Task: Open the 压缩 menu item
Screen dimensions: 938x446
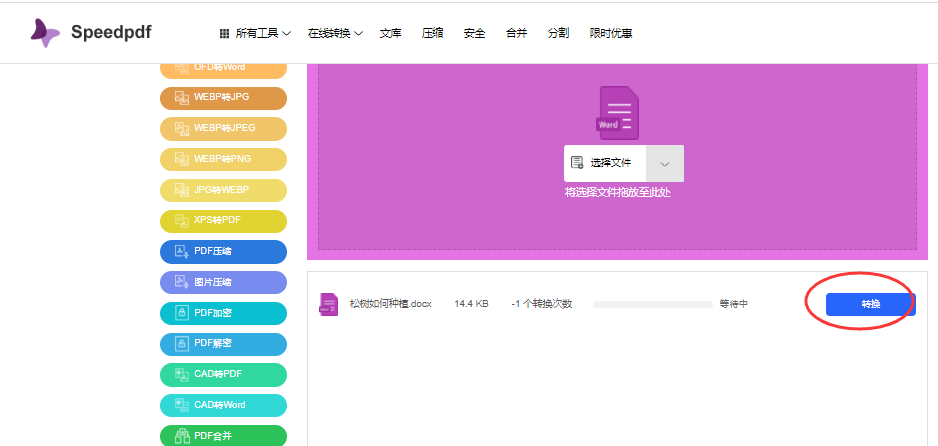Action: point(432,33)
